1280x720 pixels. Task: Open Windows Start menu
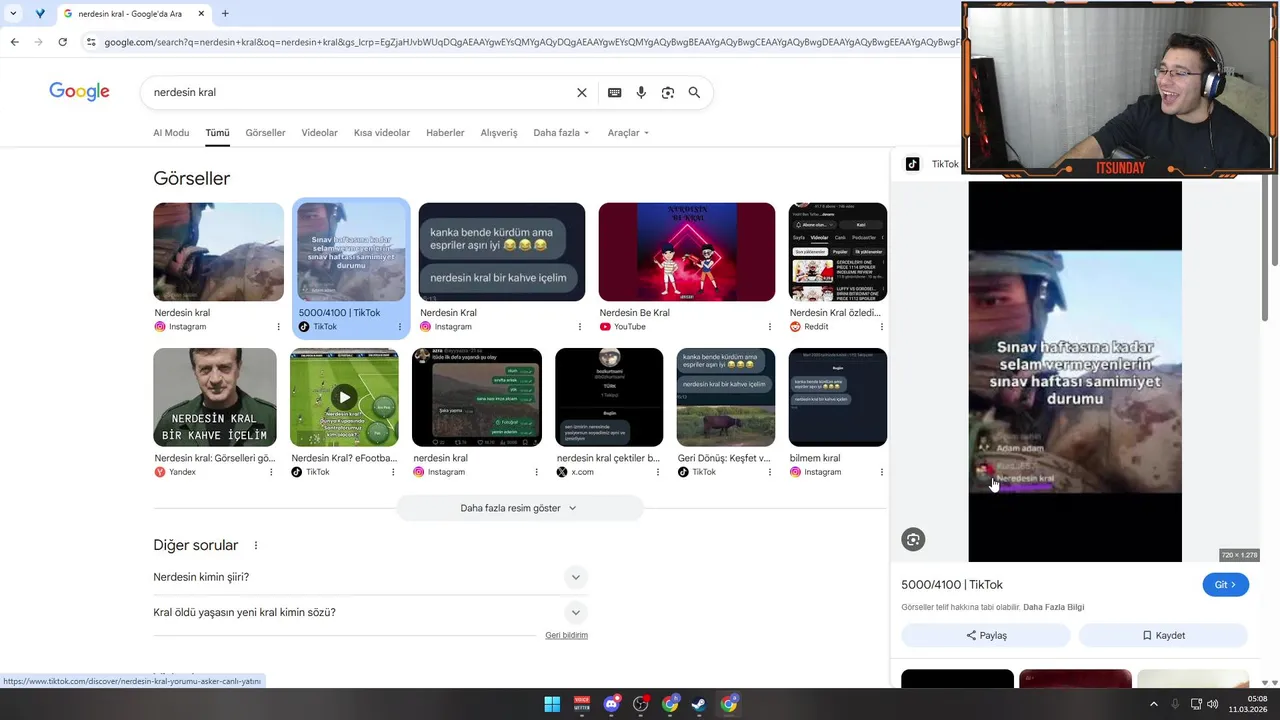[x=552, y=704]
